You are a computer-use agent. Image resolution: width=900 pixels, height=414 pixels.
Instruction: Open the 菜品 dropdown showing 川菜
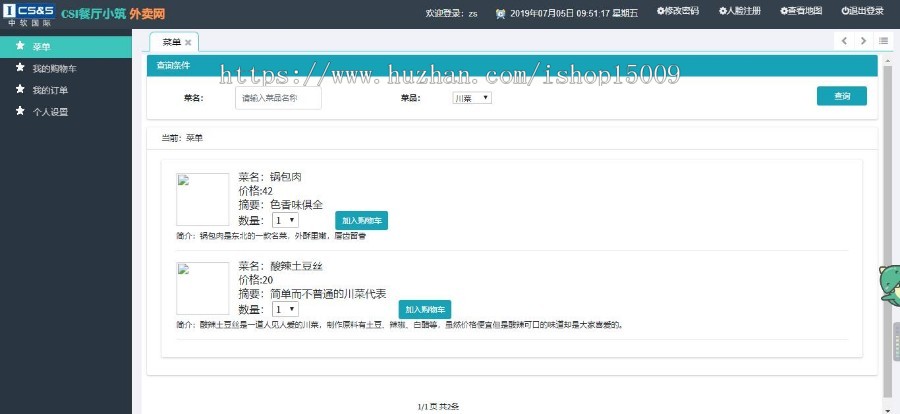(x=471, y=98)
